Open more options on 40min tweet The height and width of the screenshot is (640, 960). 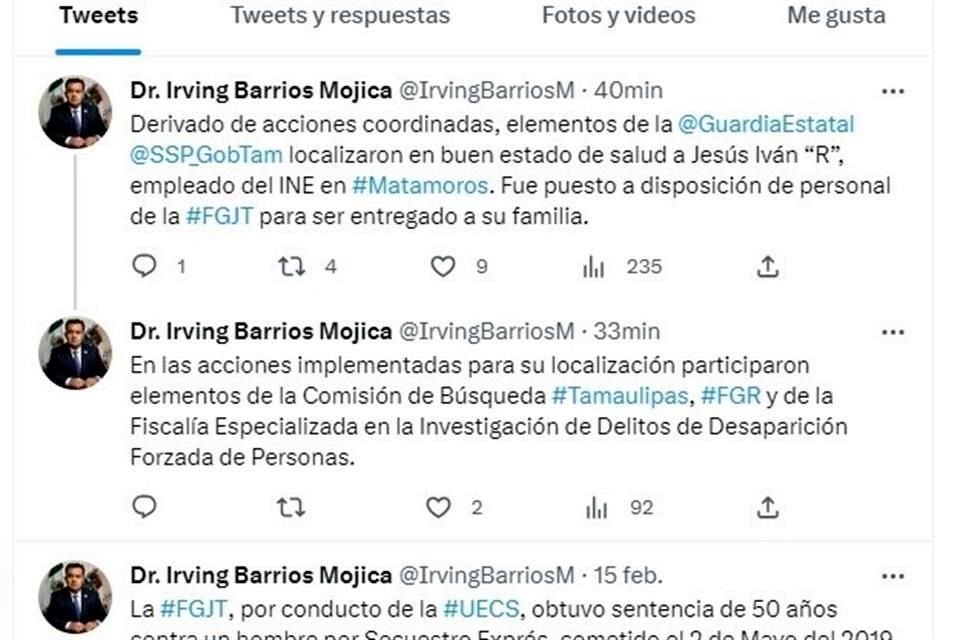pyautogui.click(x=893, y=92)
